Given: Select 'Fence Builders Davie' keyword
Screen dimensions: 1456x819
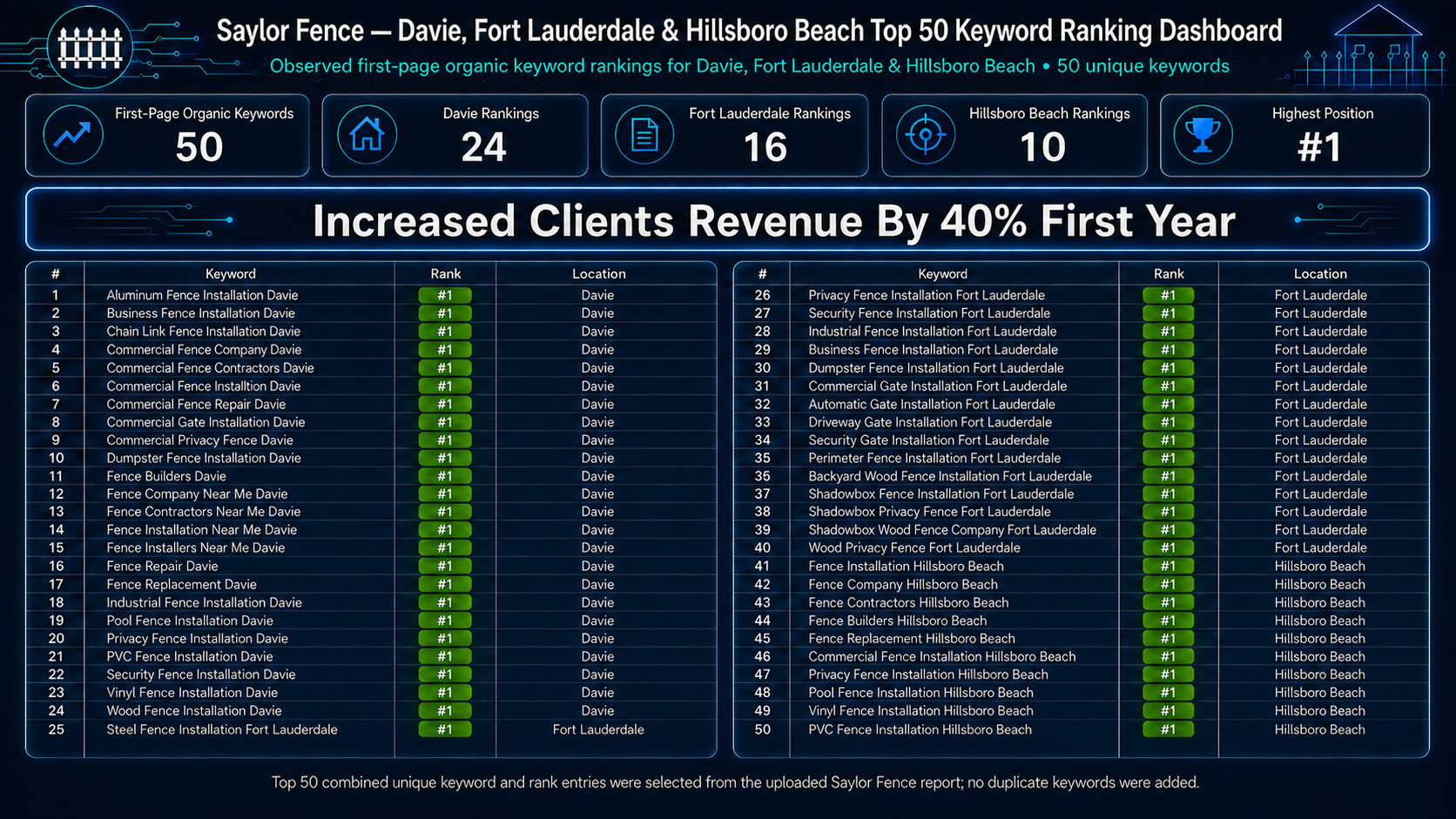Looking at the screenshot, I should [x=166, y=476].
